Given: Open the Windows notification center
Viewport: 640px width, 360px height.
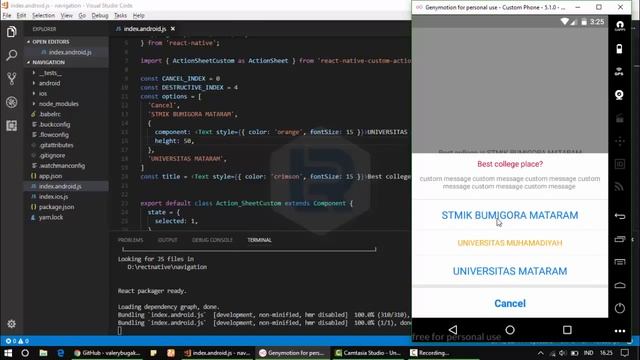Looking at the screenshot, I should tap(625, 353).
